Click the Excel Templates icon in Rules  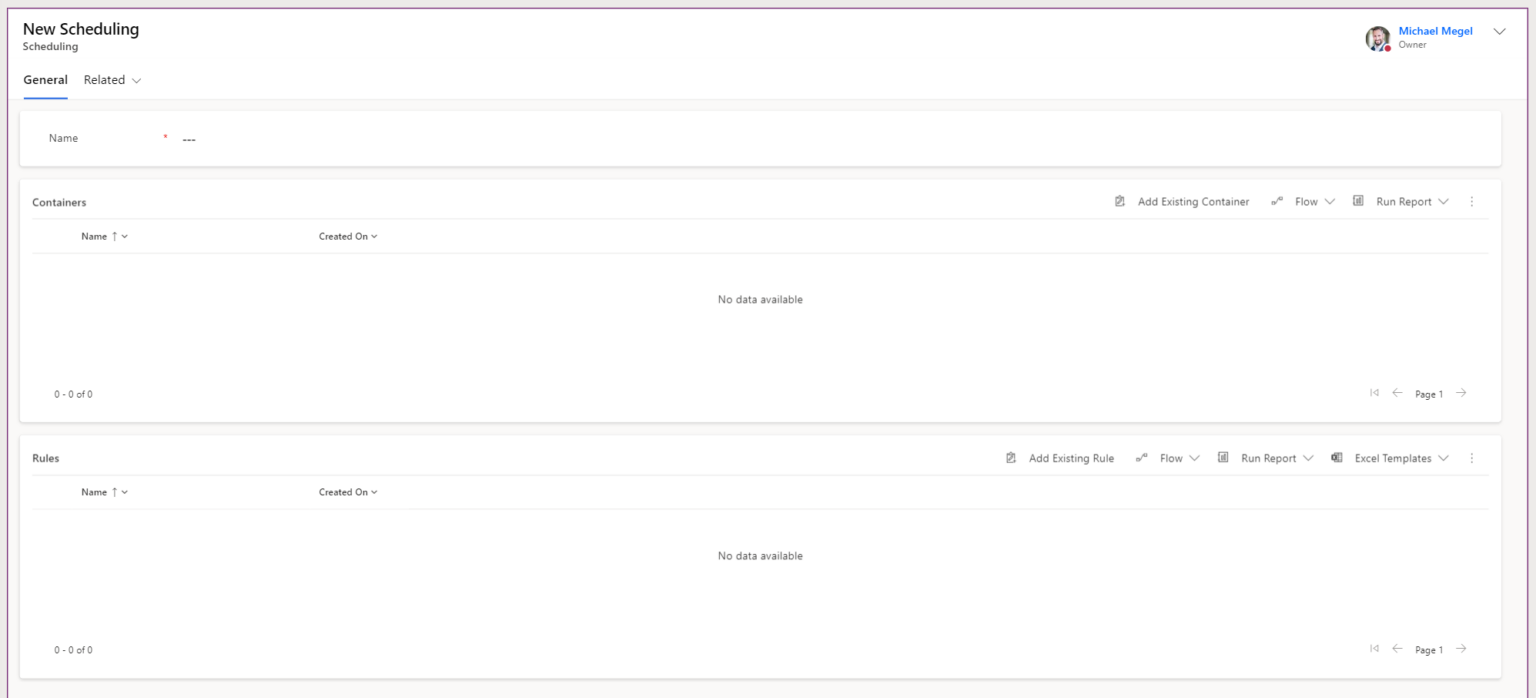(1337, 458)
